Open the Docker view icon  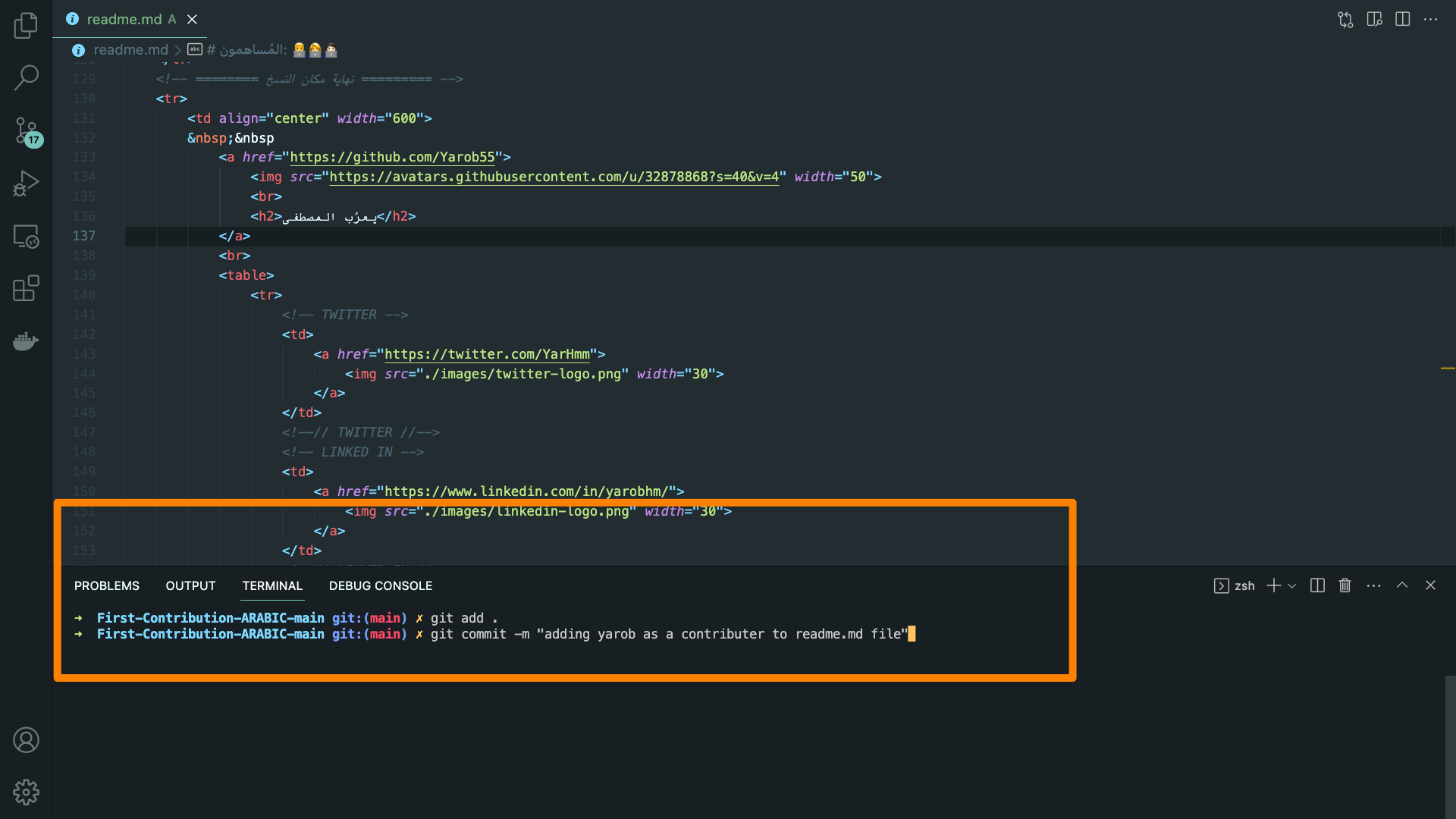[x=26, y=341]
